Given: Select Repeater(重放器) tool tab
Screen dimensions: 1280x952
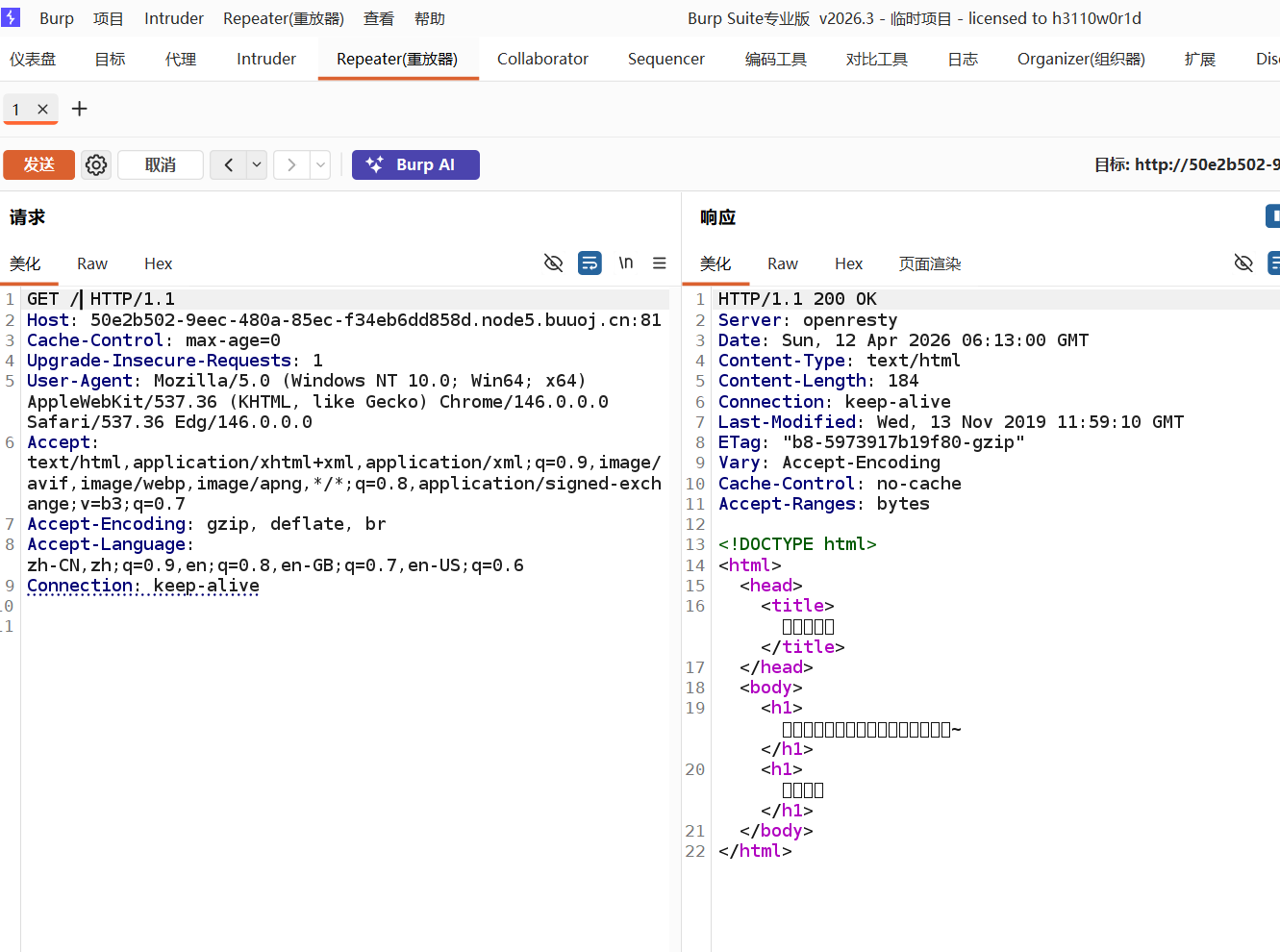Looking at the screenshot, I should [x=397, y=59].
